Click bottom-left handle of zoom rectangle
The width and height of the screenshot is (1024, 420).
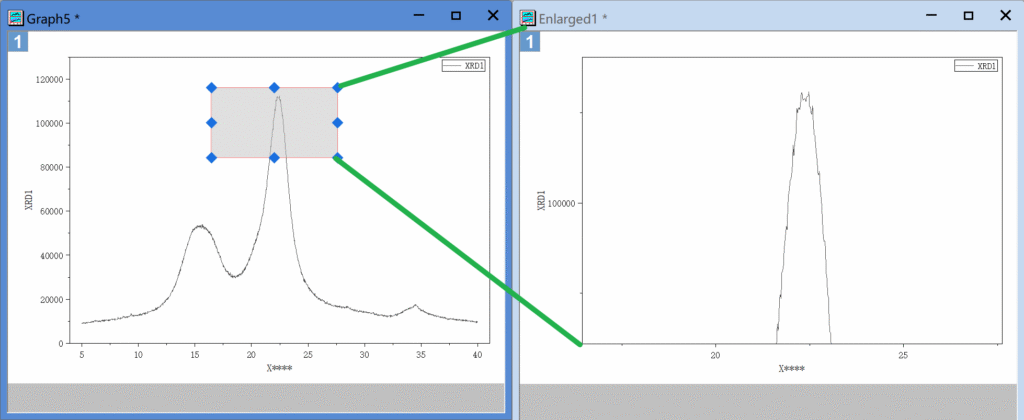[211, 157]
